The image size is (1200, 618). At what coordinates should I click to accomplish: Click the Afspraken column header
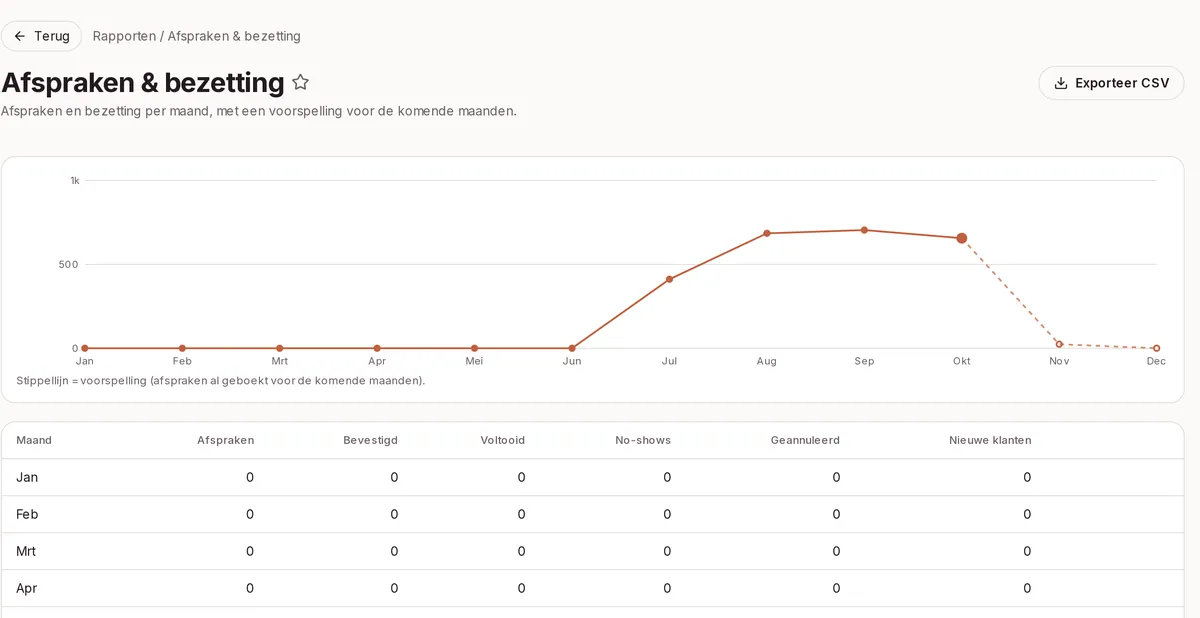click(x=225, y=440)
